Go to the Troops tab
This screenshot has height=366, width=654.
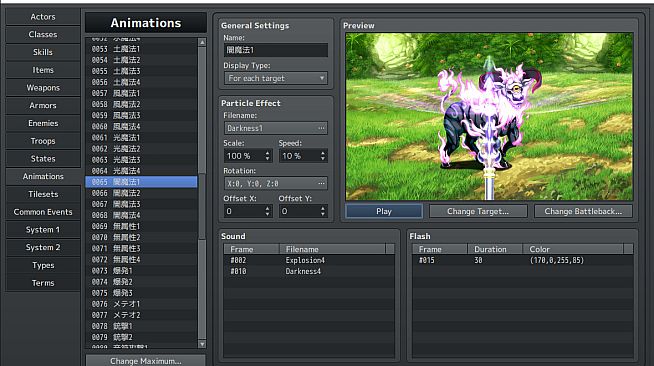point(43,141)
